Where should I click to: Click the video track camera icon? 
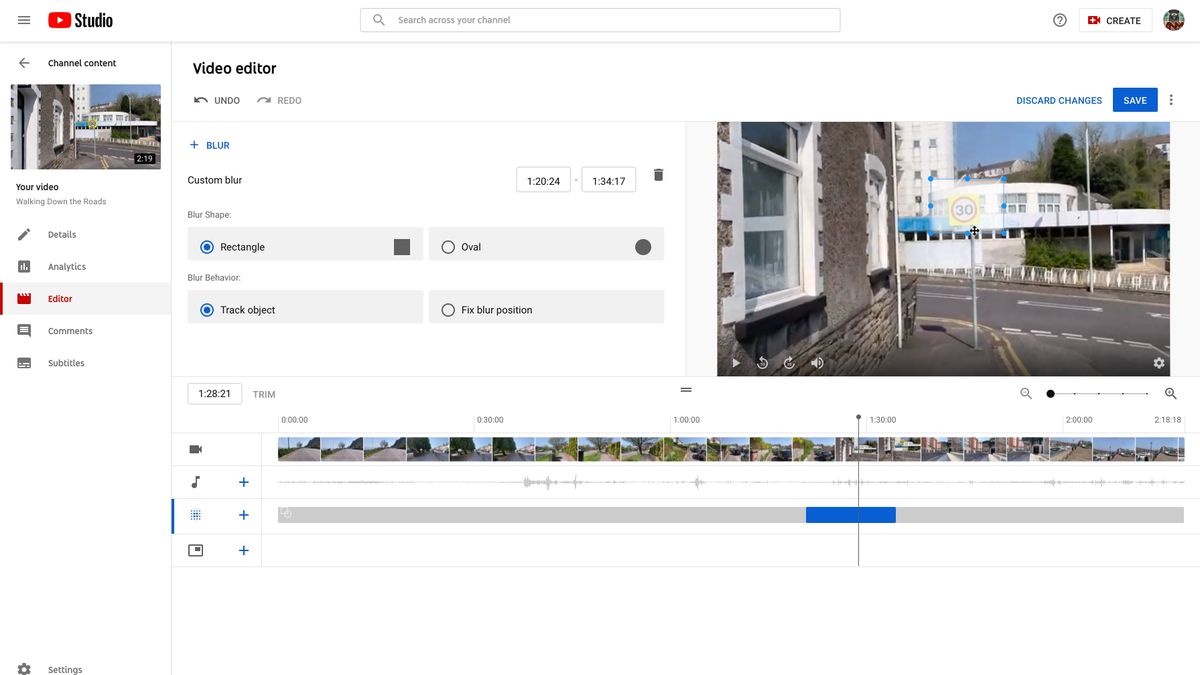196,448
